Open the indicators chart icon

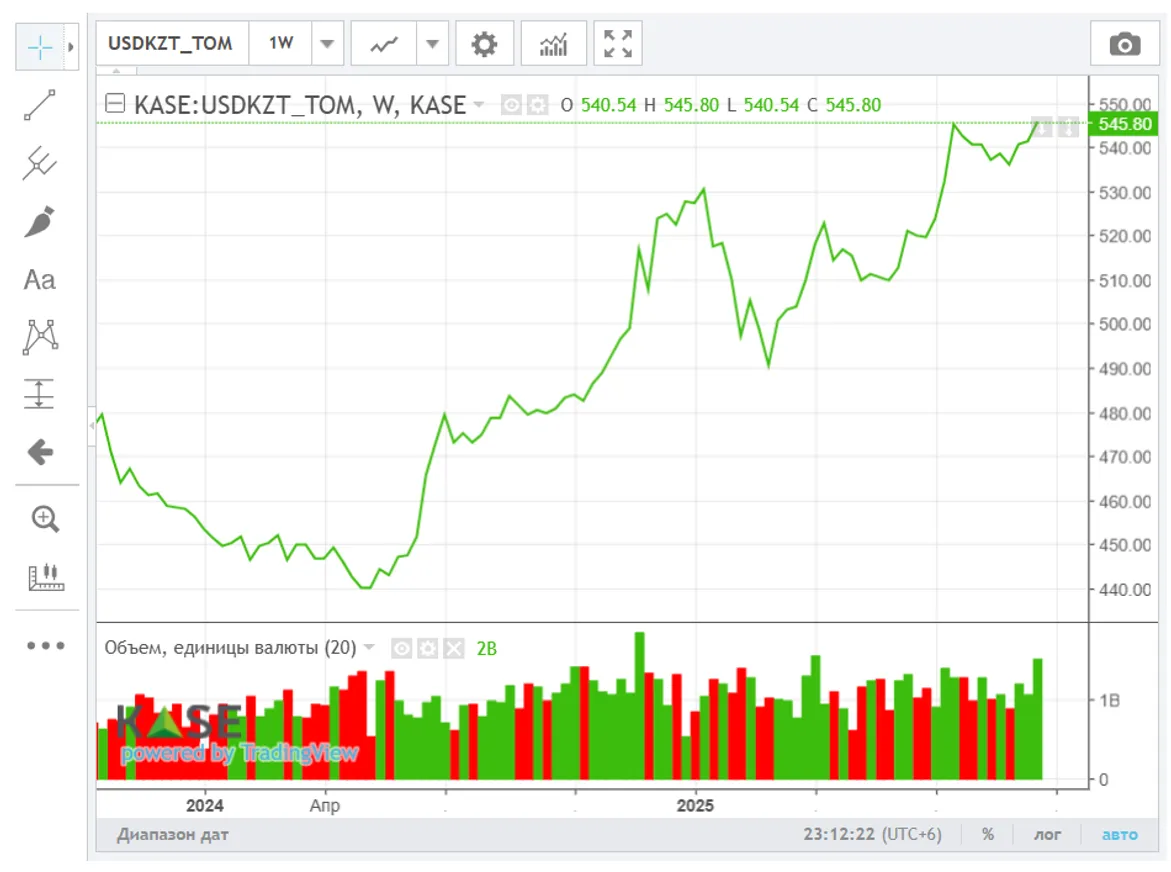553,44
